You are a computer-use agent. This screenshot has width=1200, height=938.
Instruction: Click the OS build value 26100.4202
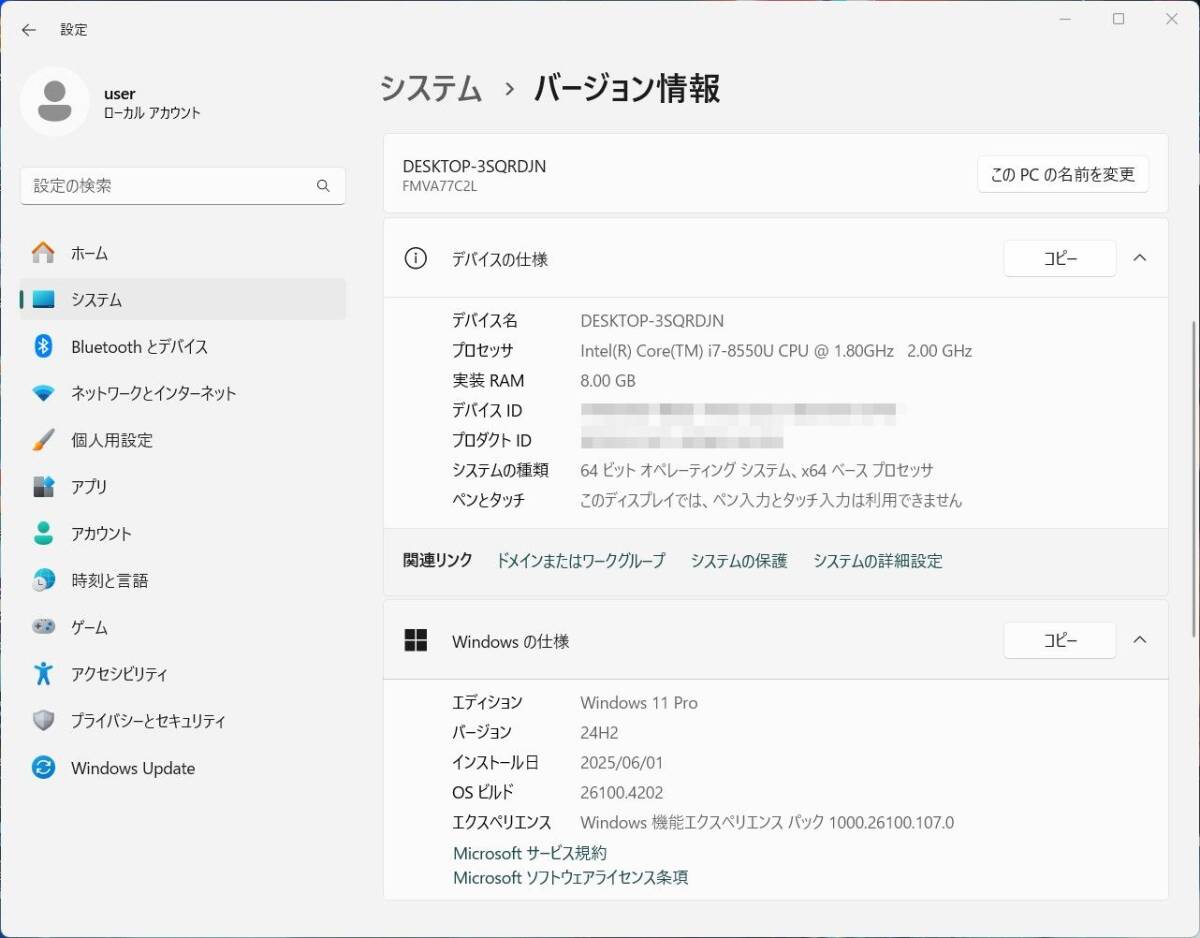[620, 793]
